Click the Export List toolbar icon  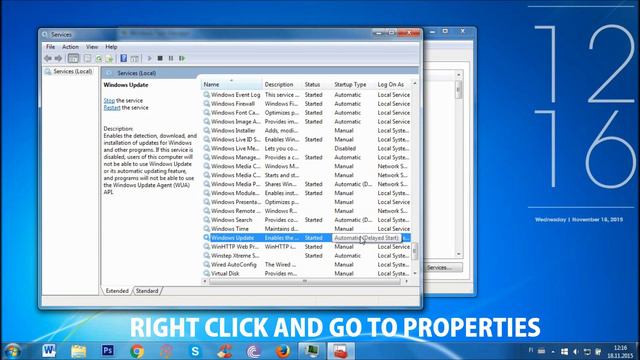point(109,59)
